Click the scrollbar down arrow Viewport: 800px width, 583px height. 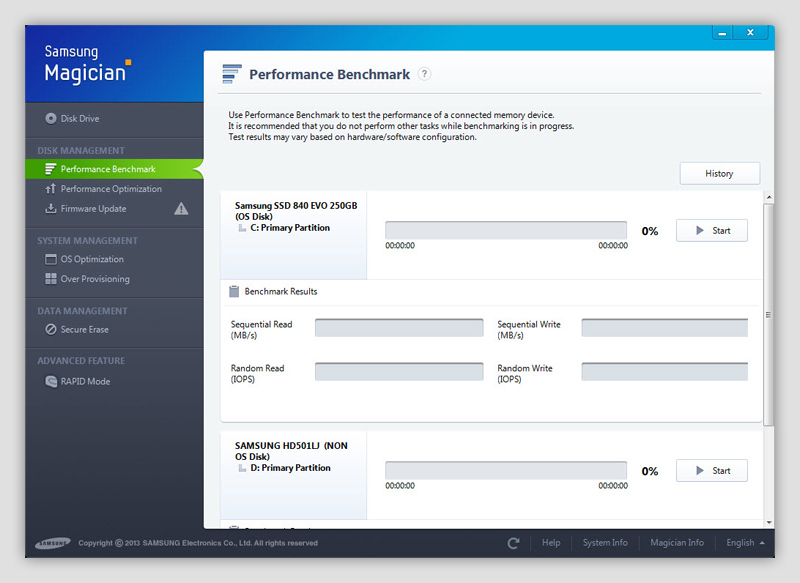[x=769, y=523]
